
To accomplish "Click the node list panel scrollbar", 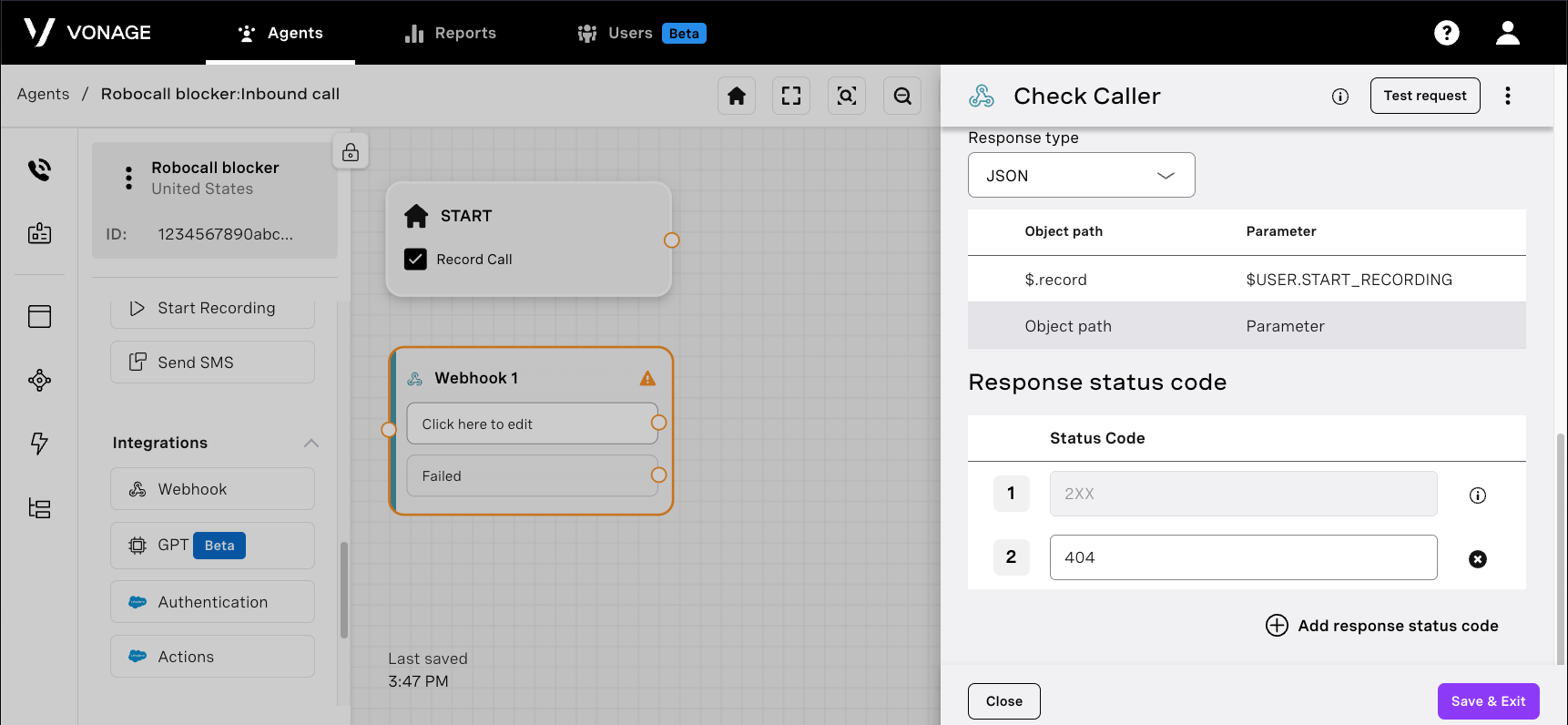I will [x=343, y=590].
